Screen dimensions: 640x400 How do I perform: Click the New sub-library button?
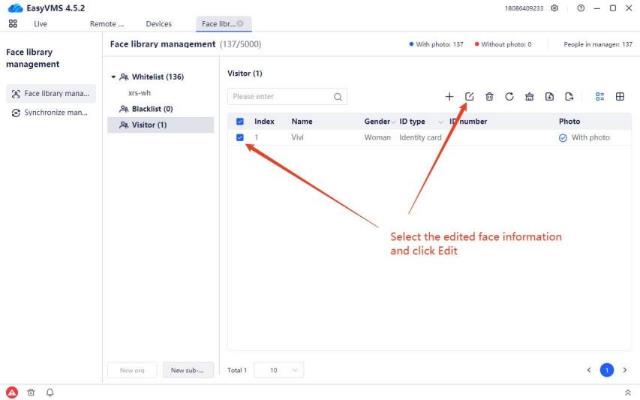188,370
